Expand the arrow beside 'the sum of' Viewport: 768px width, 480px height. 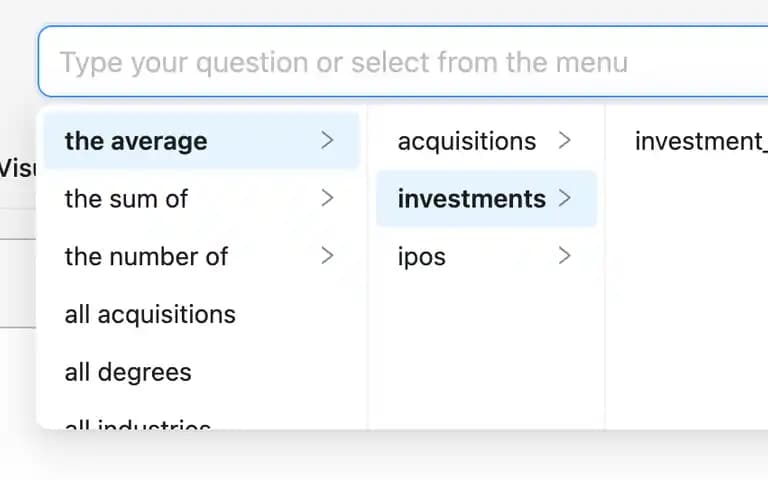point(328,198)
